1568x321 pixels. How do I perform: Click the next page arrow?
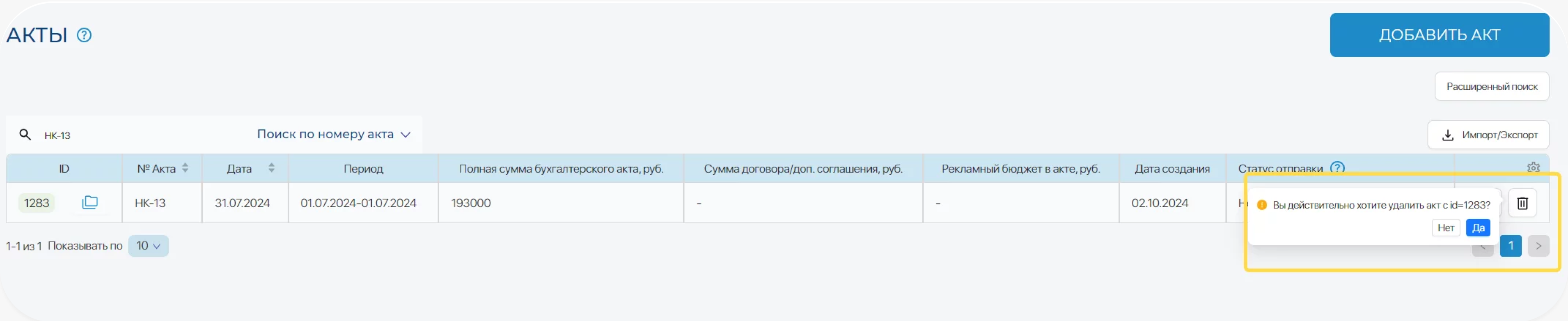point(1538,246)
